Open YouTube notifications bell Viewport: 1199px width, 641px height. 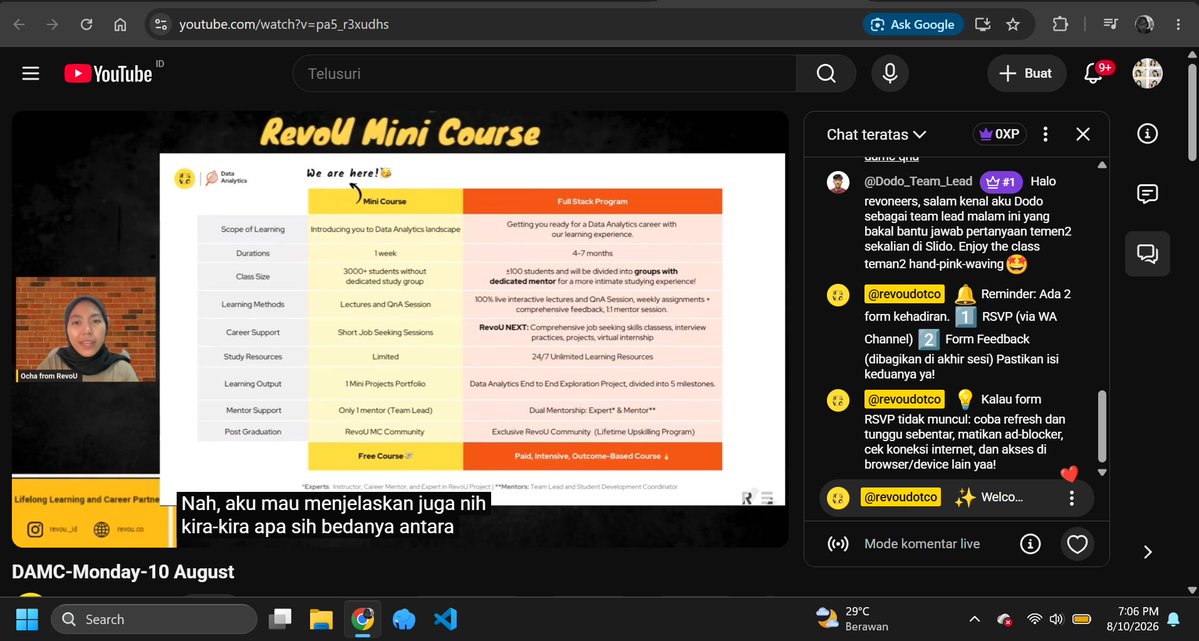pos(1094,73)
